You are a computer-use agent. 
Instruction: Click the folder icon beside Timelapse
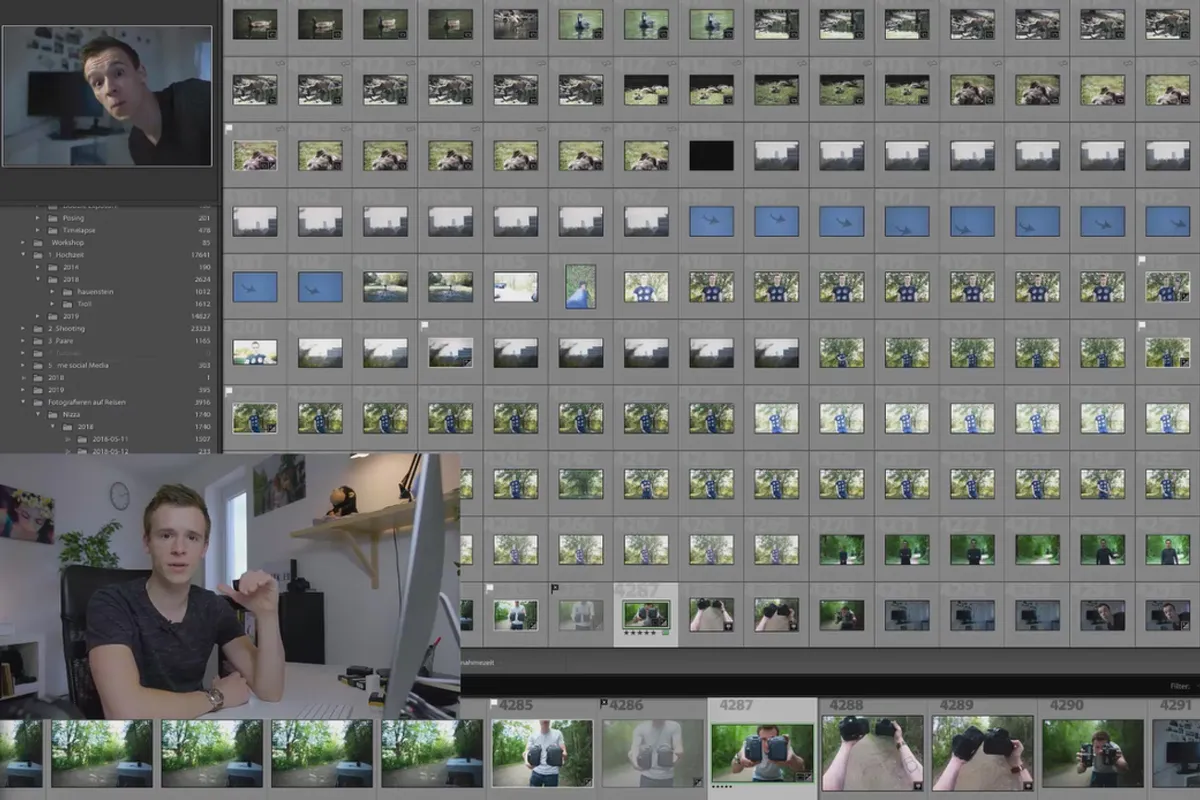(x=53, y=230)
